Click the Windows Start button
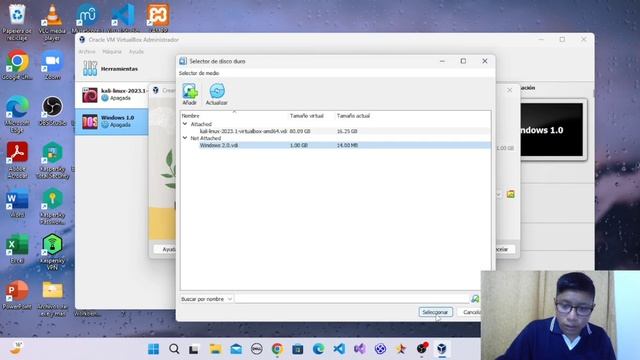The width and height of the screenshot is (640, 360). coord(153,349)
